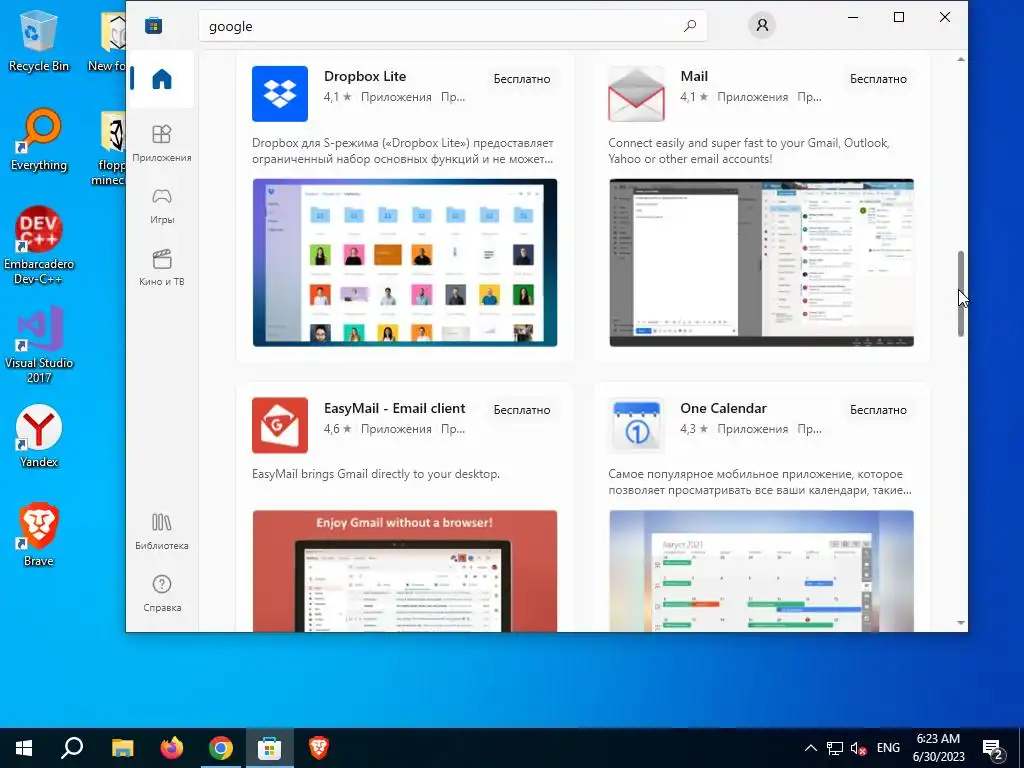This screenshot has height=768, width=1024.
Task: Click the Mail app screenshot thumbnail
Action: 761,263
